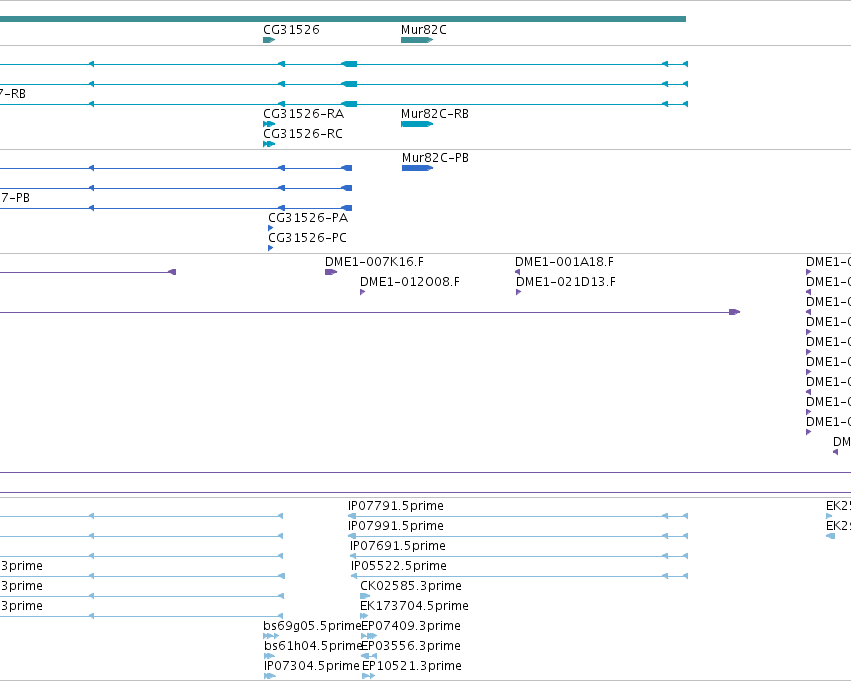
Task: Select the Mur82C-PB protein label
Action: (435, 158)
